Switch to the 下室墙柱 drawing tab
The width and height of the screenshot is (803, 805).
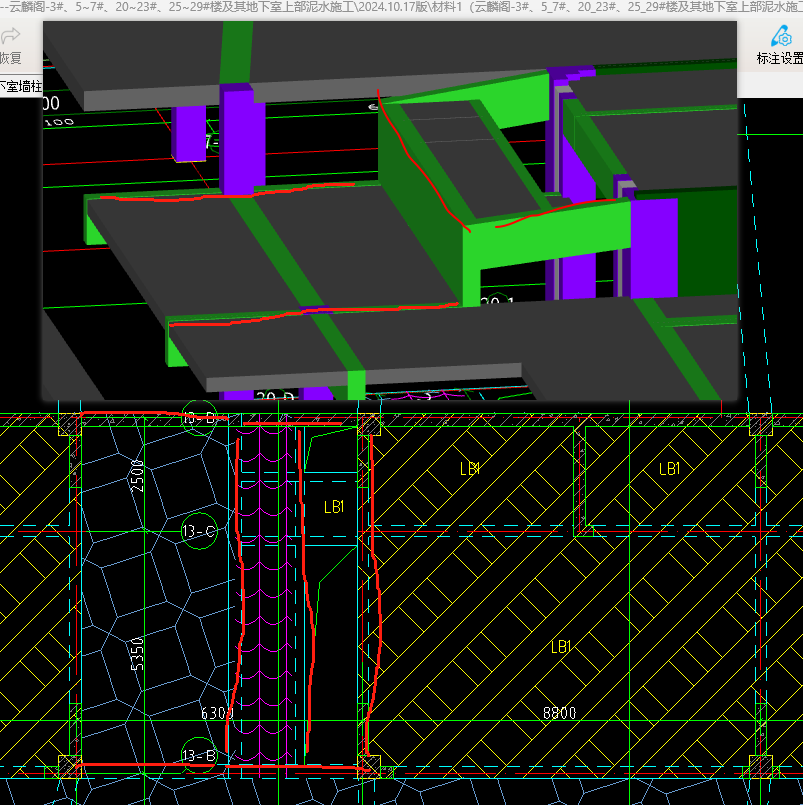click(21, 86)
